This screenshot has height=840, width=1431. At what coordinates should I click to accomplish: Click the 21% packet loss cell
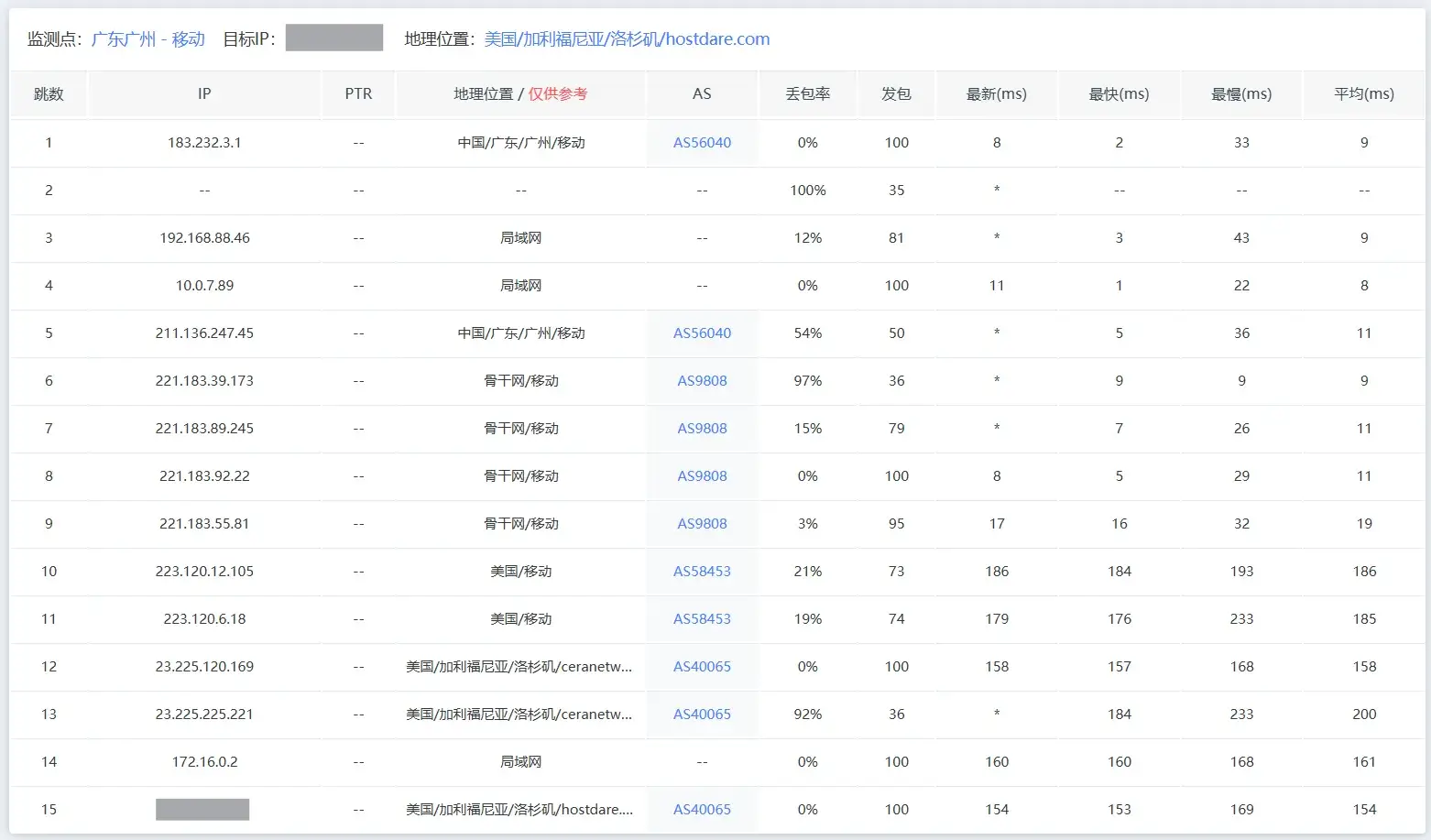pyautogui.click(x=807, y=572)
